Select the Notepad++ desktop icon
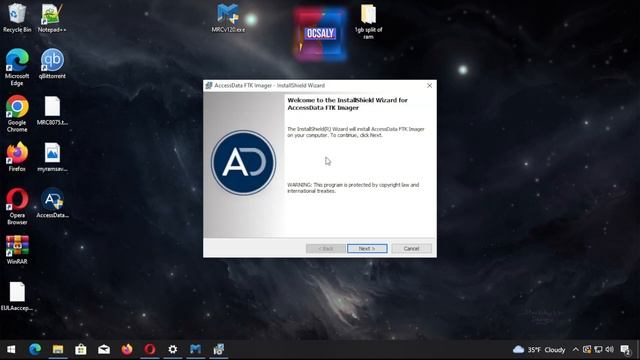The image size is (640, 360). [52, 18]
